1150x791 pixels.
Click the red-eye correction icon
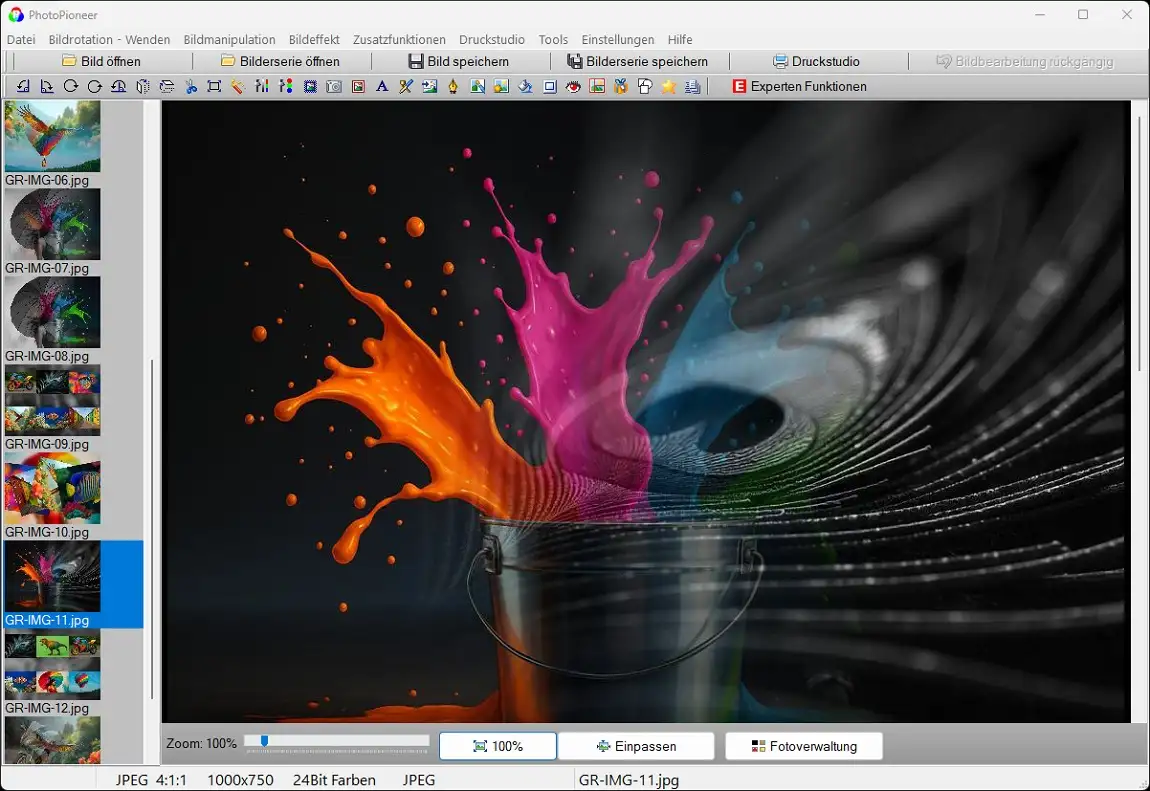573,87
